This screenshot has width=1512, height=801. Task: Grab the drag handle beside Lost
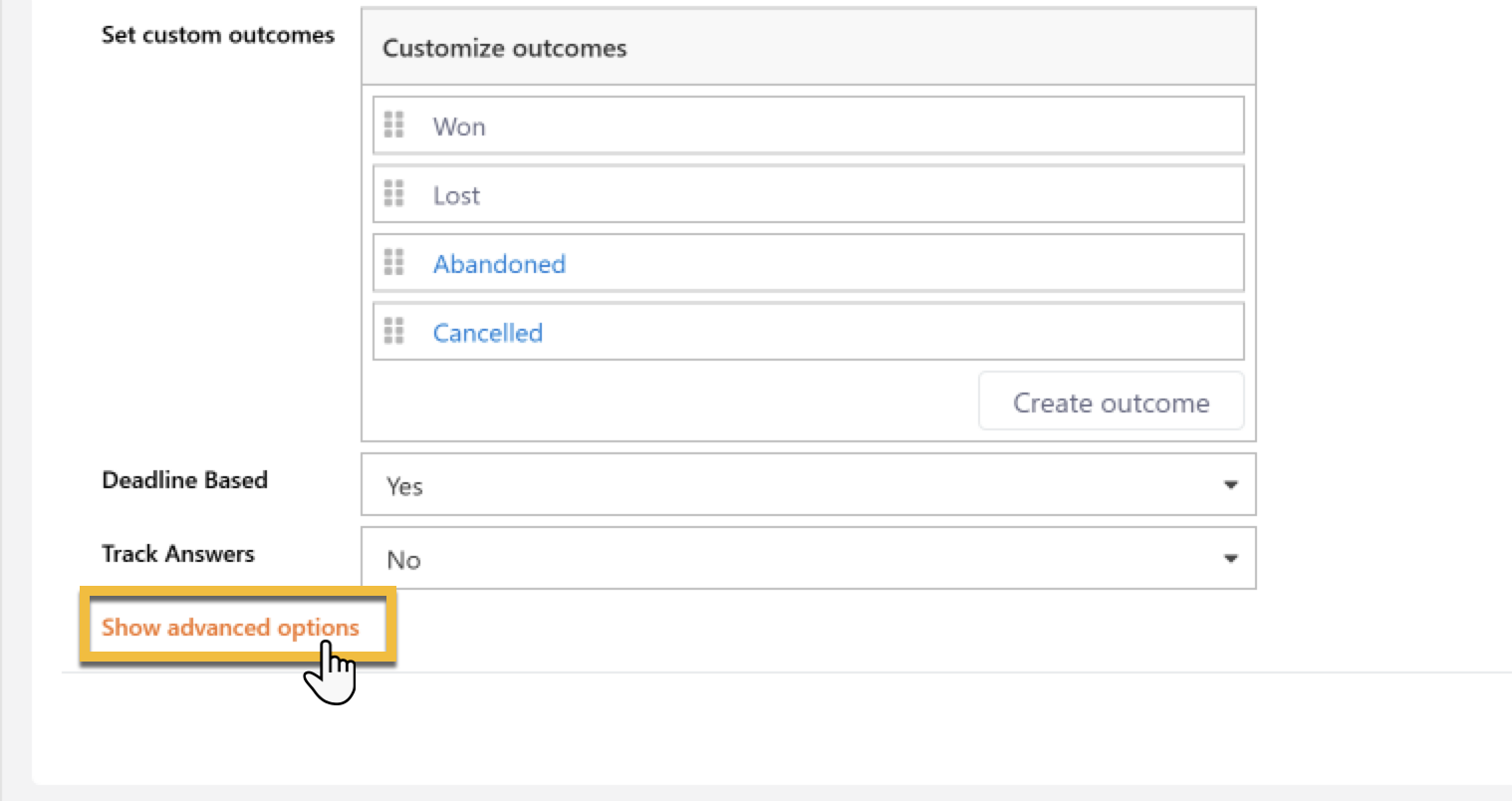tap(394, 193)
